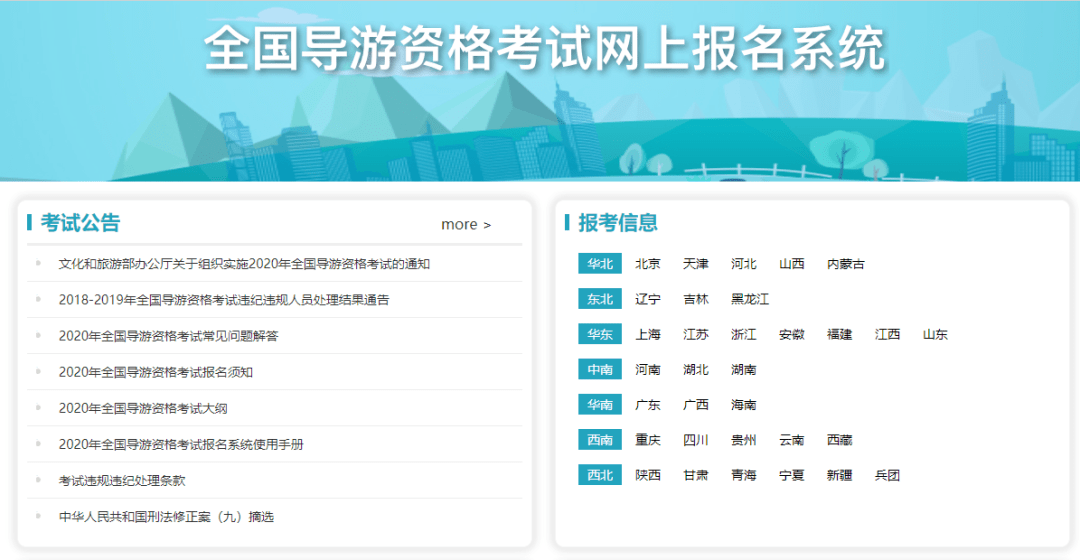Screen dimensions: 1080x560
Task: Choose 内蒙古 province link
Action: tap(845, 264)
